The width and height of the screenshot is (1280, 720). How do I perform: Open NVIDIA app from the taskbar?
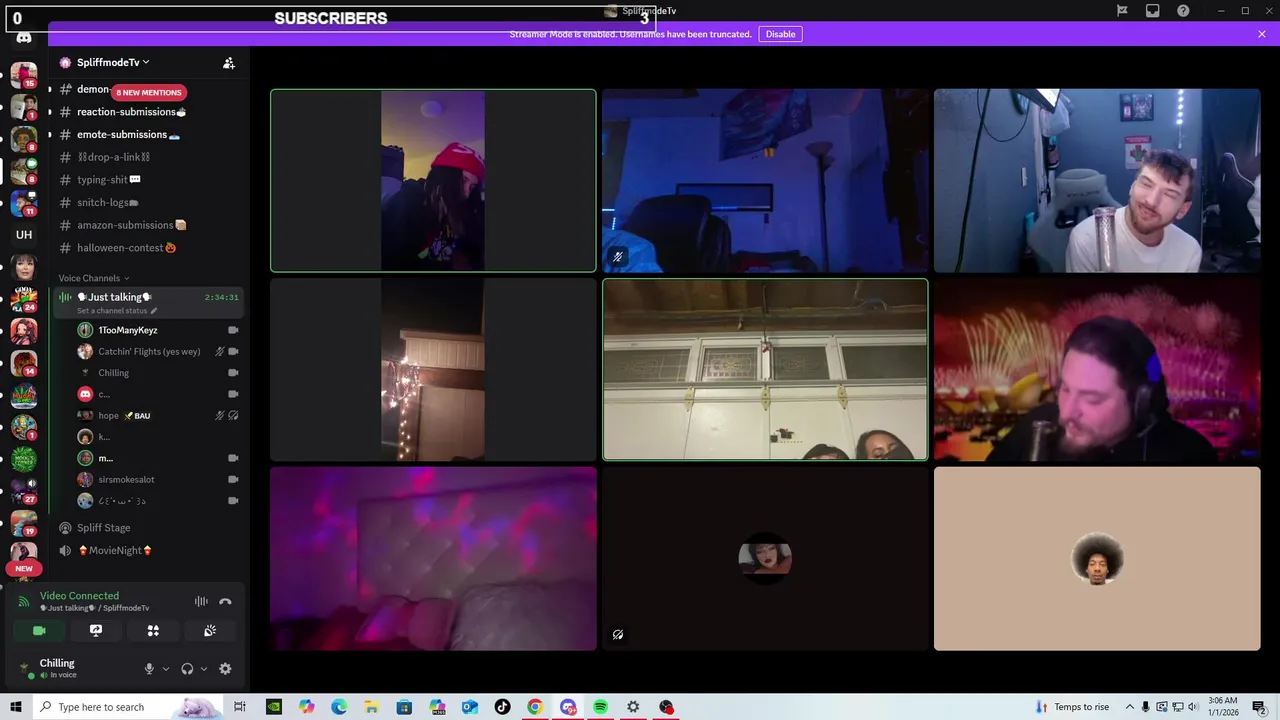[273, 707]
